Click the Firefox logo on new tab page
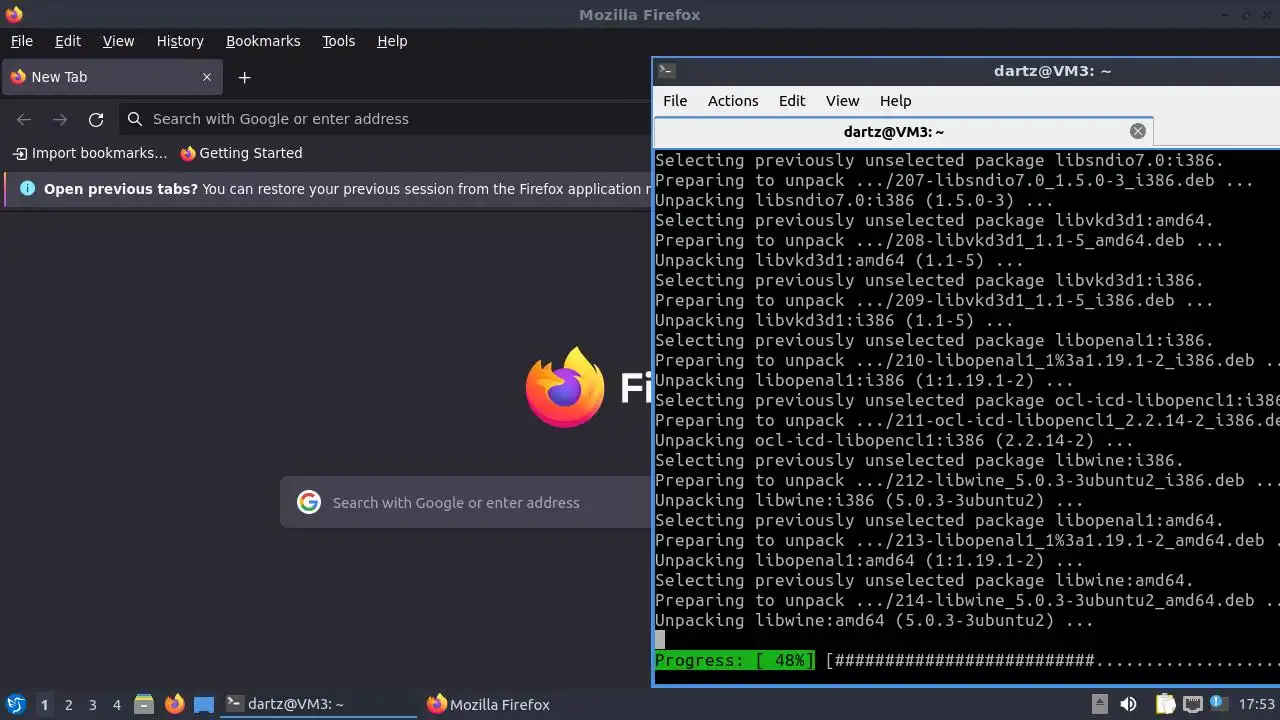Image resolution: width=1280 pixels, height=720 pixels. (565, 387)
